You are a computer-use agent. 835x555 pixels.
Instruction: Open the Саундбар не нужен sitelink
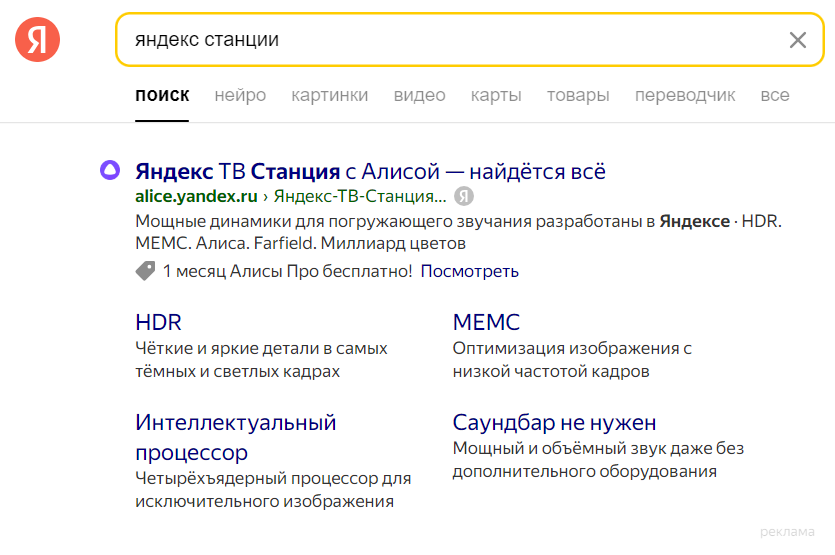click(554, 422)
